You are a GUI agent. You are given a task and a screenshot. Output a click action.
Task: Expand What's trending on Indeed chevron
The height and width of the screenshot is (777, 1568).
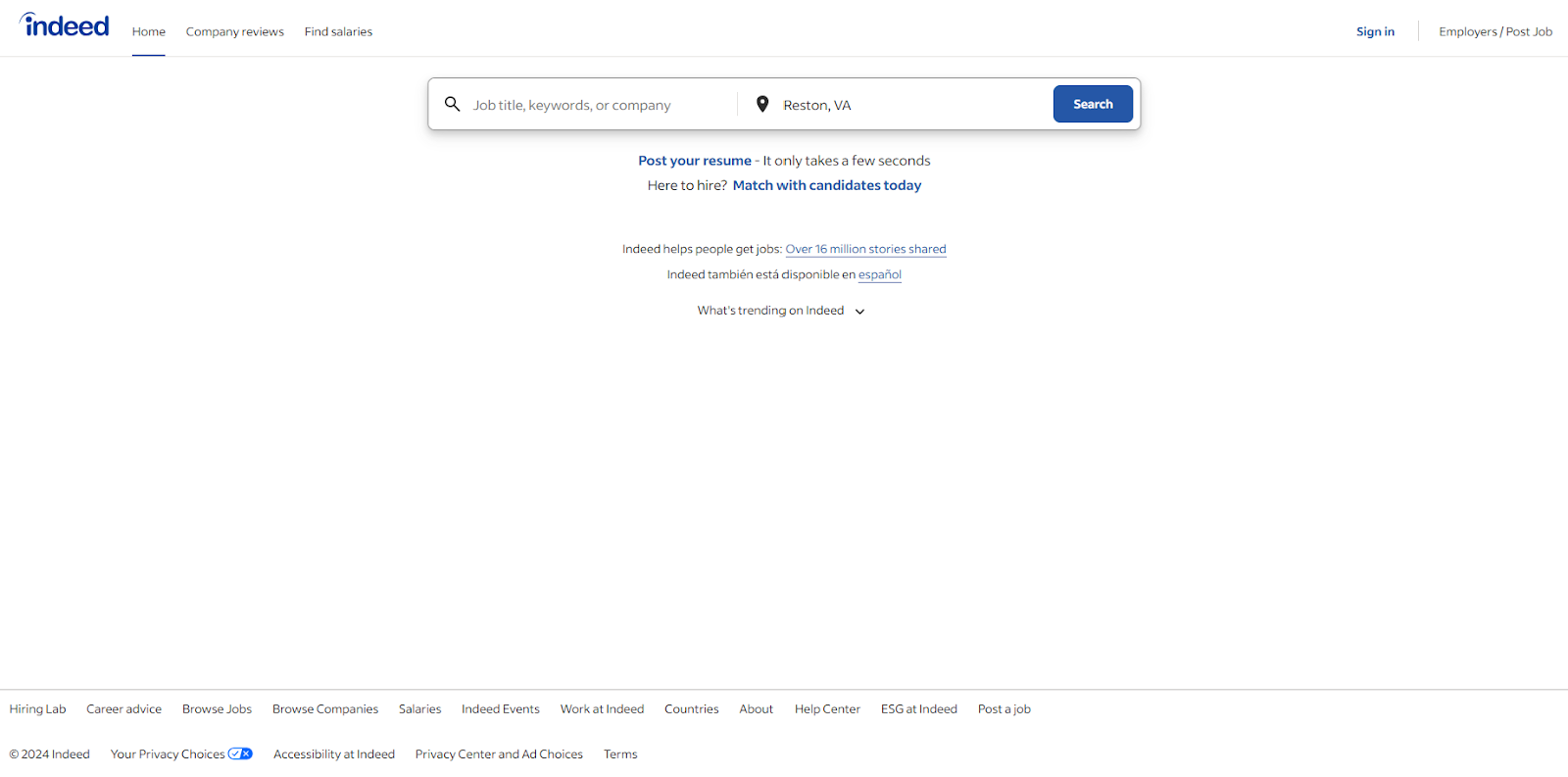point(859,312)
